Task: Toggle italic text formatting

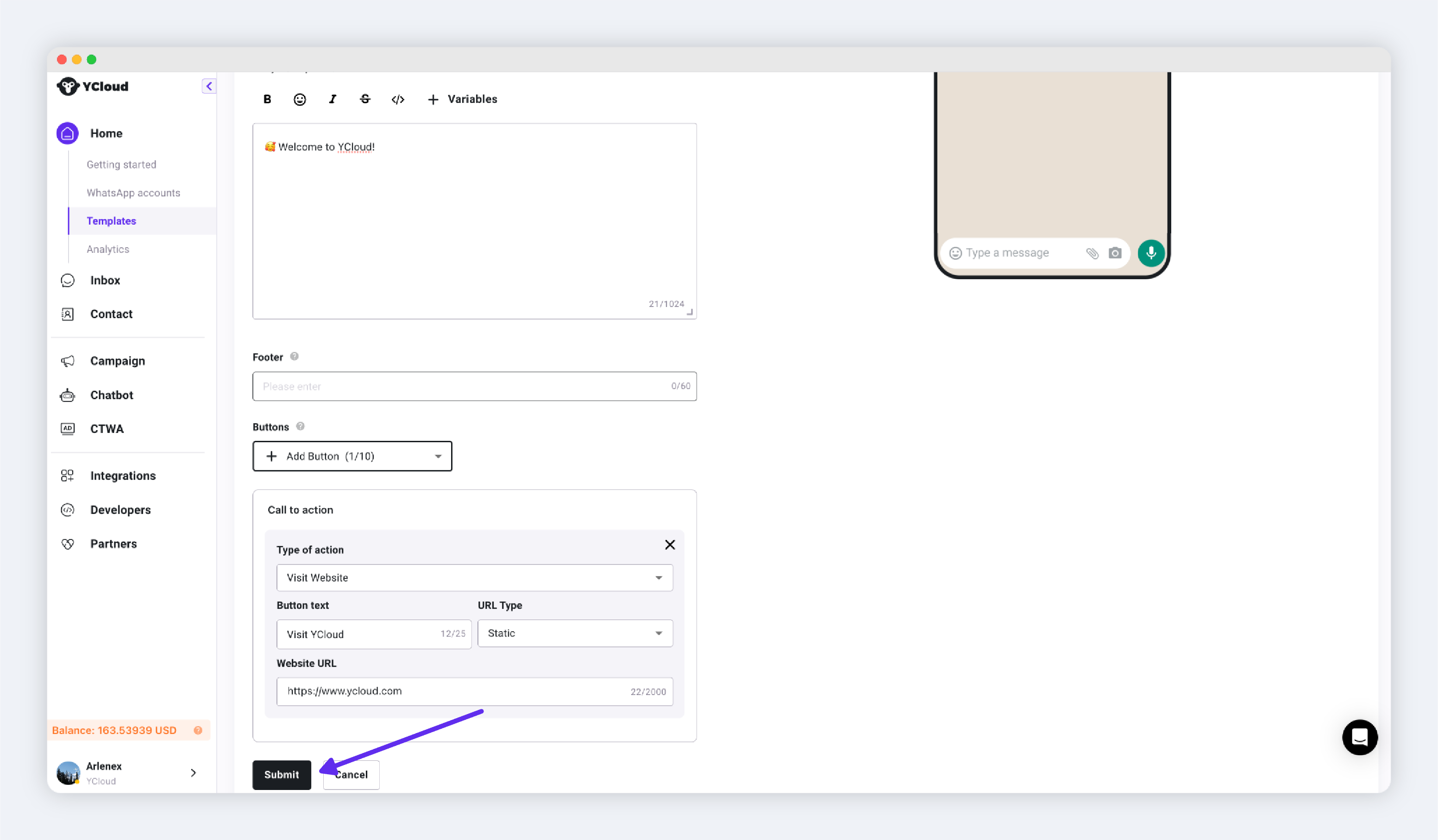Action: click(x=333, y=99)
